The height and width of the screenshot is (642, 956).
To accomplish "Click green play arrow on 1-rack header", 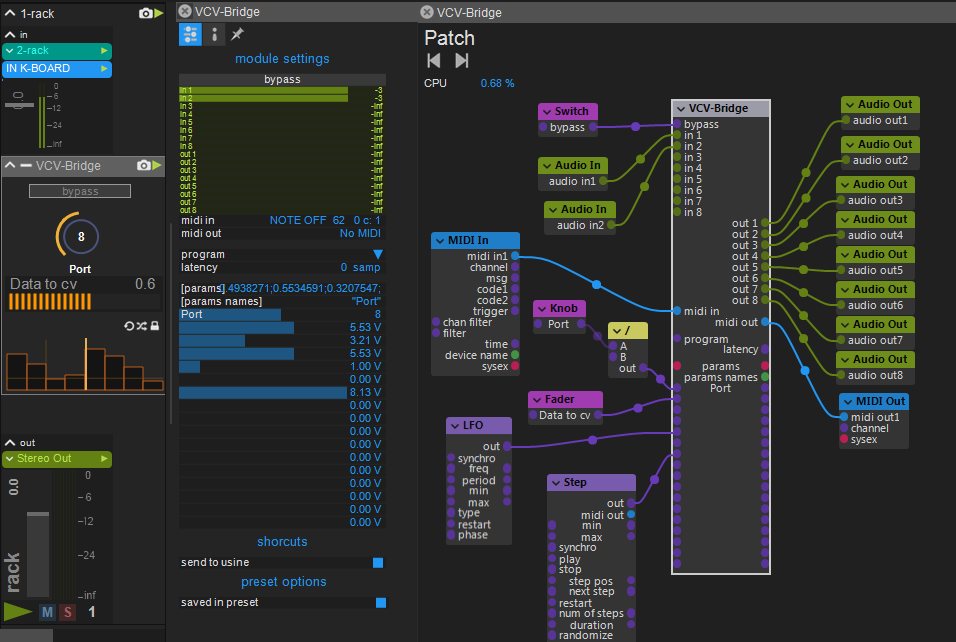I will [x=159, y=13].
